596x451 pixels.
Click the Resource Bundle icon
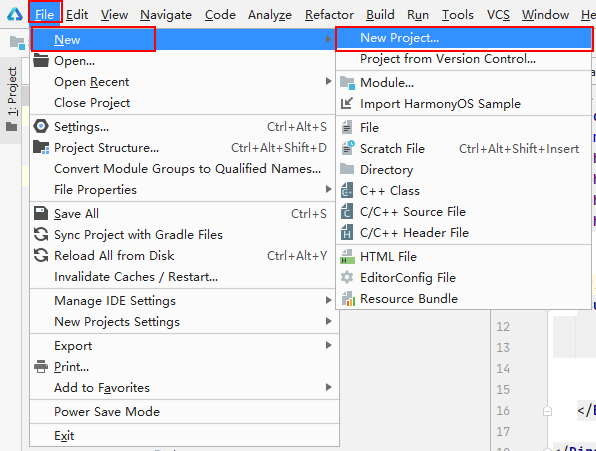348,299
